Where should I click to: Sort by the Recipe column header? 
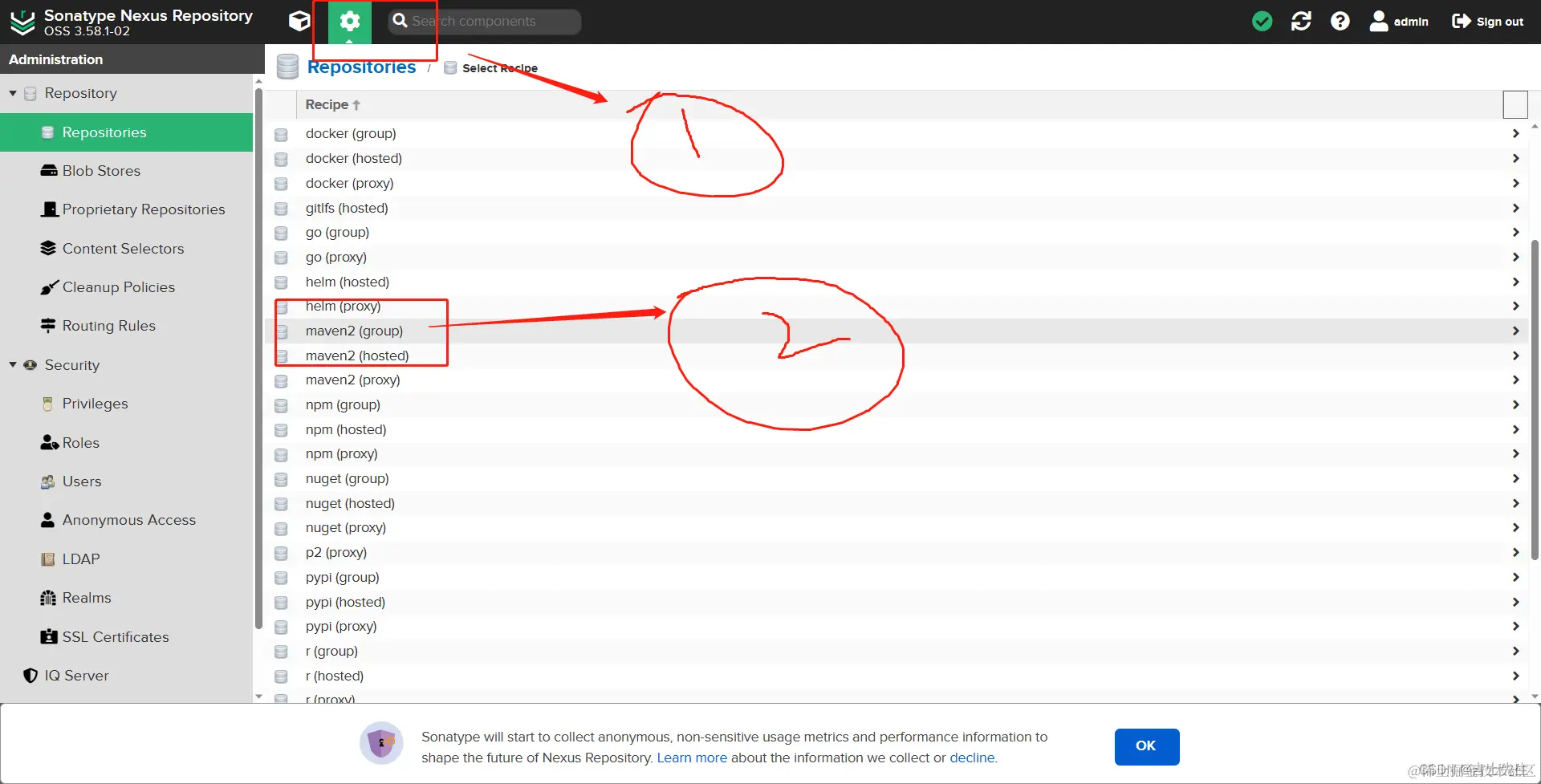tap(332, 104)
